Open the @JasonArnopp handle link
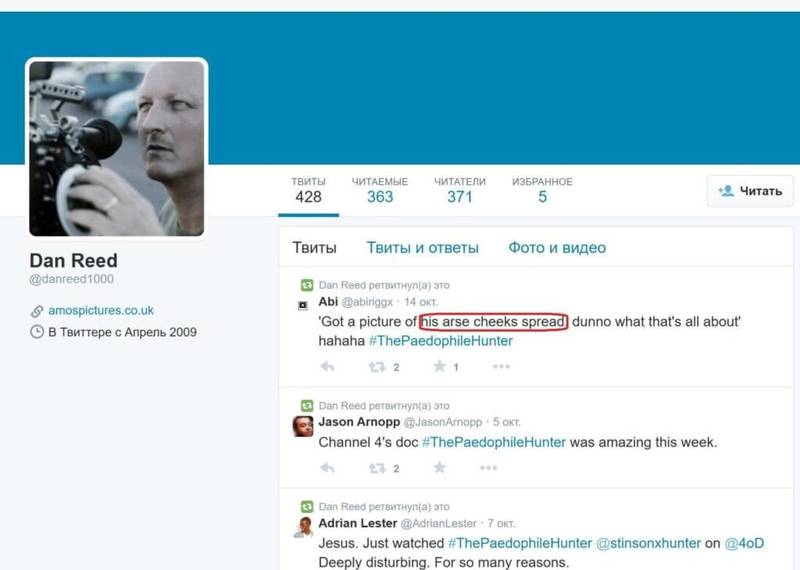Viewport: 800px width, 570px height. [442, 423]
